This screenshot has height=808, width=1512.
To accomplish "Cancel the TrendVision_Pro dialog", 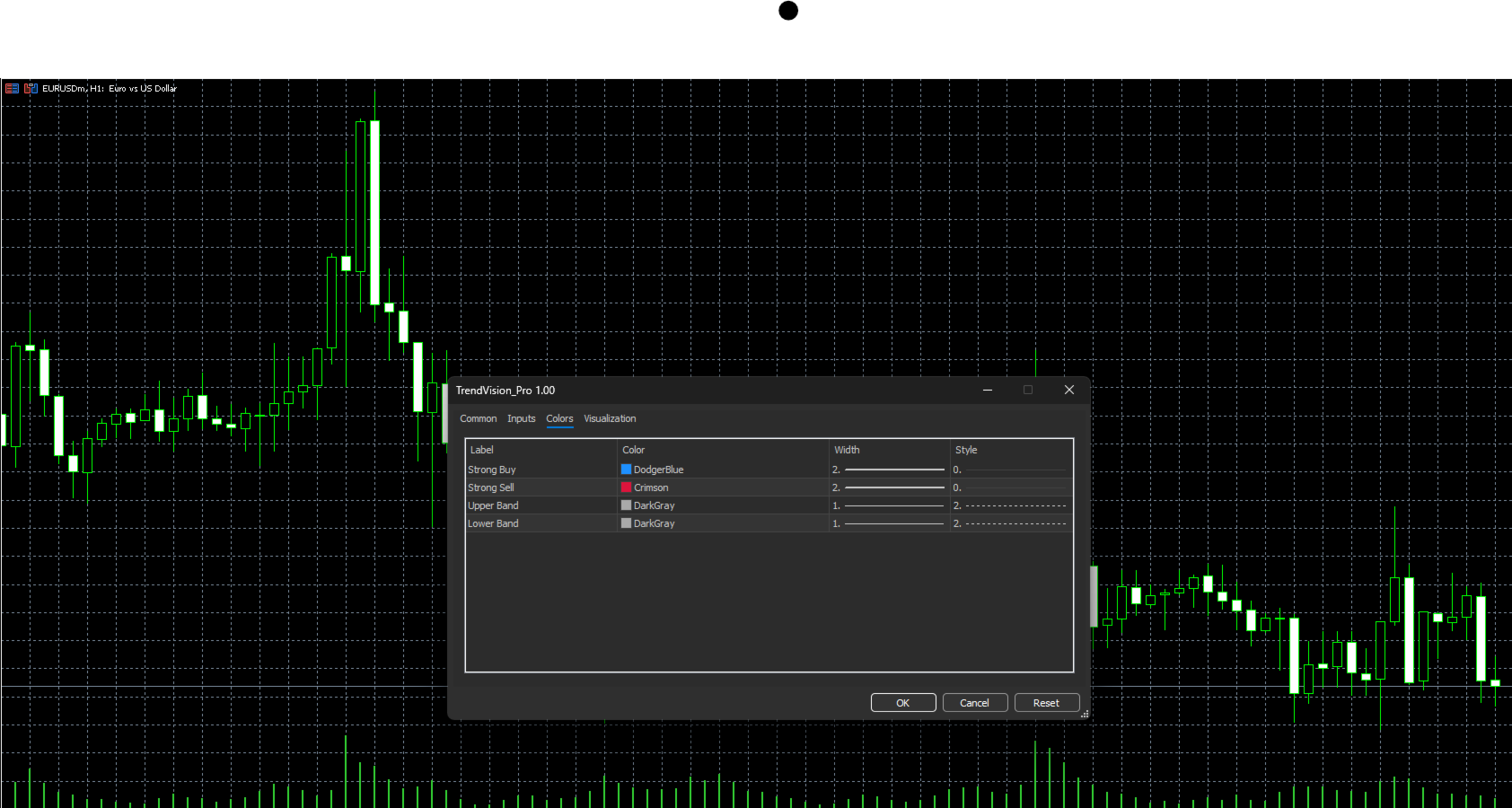I will (975, 703).
